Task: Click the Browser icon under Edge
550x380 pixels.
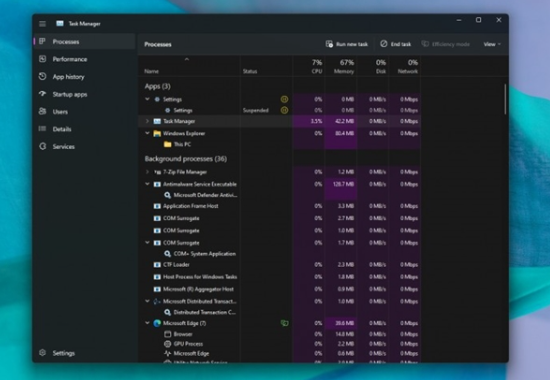Action: 168,334
